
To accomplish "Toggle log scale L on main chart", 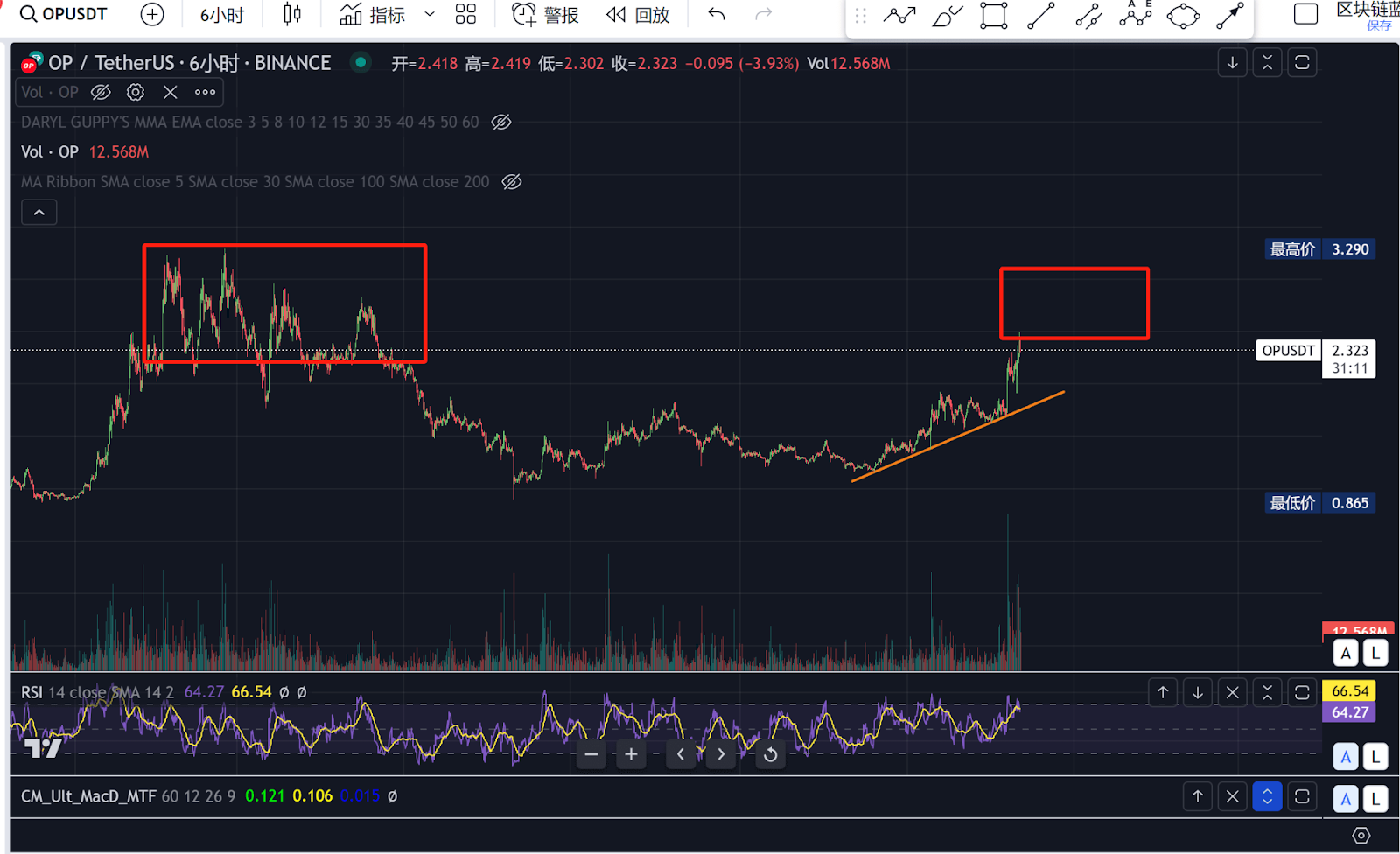I will click(x=1375, y=653).
